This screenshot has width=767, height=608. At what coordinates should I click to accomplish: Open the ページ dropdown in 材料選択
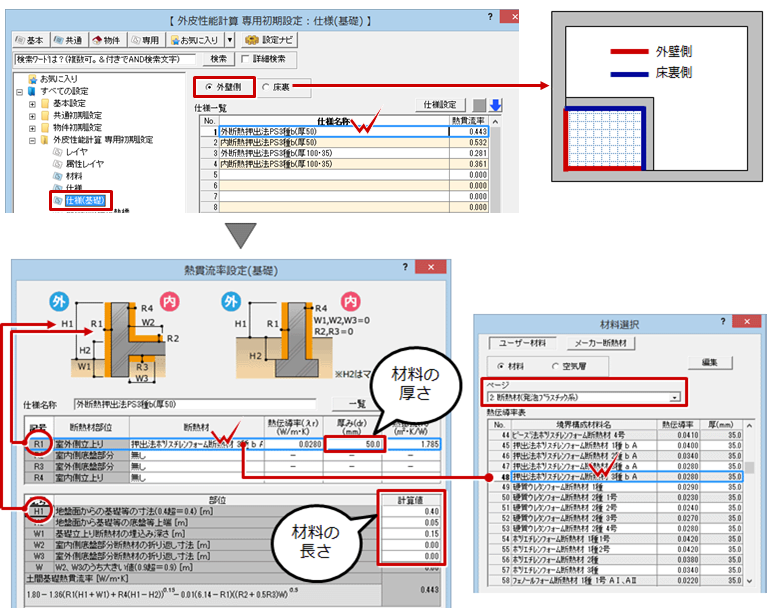[x=675, y=398]
